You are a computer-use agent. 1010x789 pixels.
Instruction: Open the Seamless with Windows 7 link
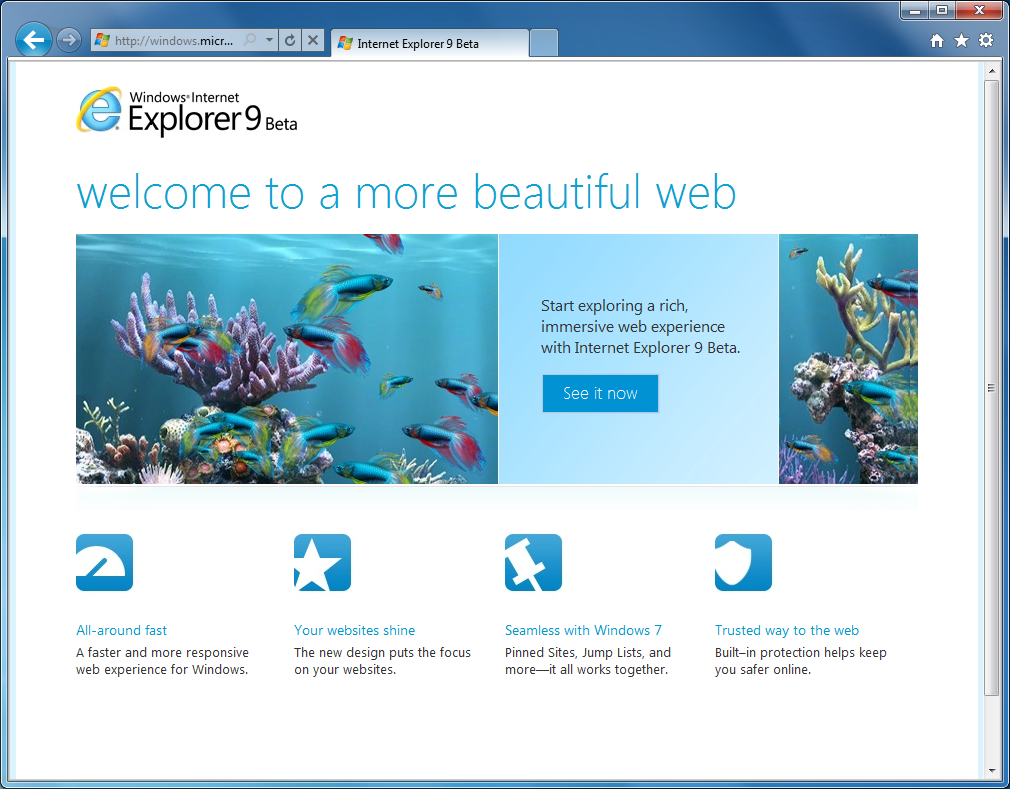click(x=583, y=630)
